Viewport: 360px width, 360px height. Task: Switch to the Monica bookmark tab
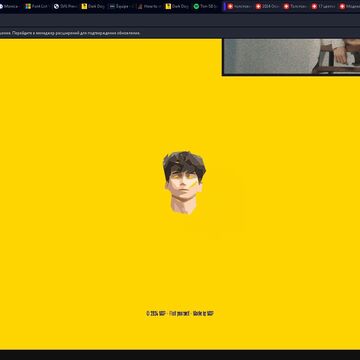coord(9,6)
